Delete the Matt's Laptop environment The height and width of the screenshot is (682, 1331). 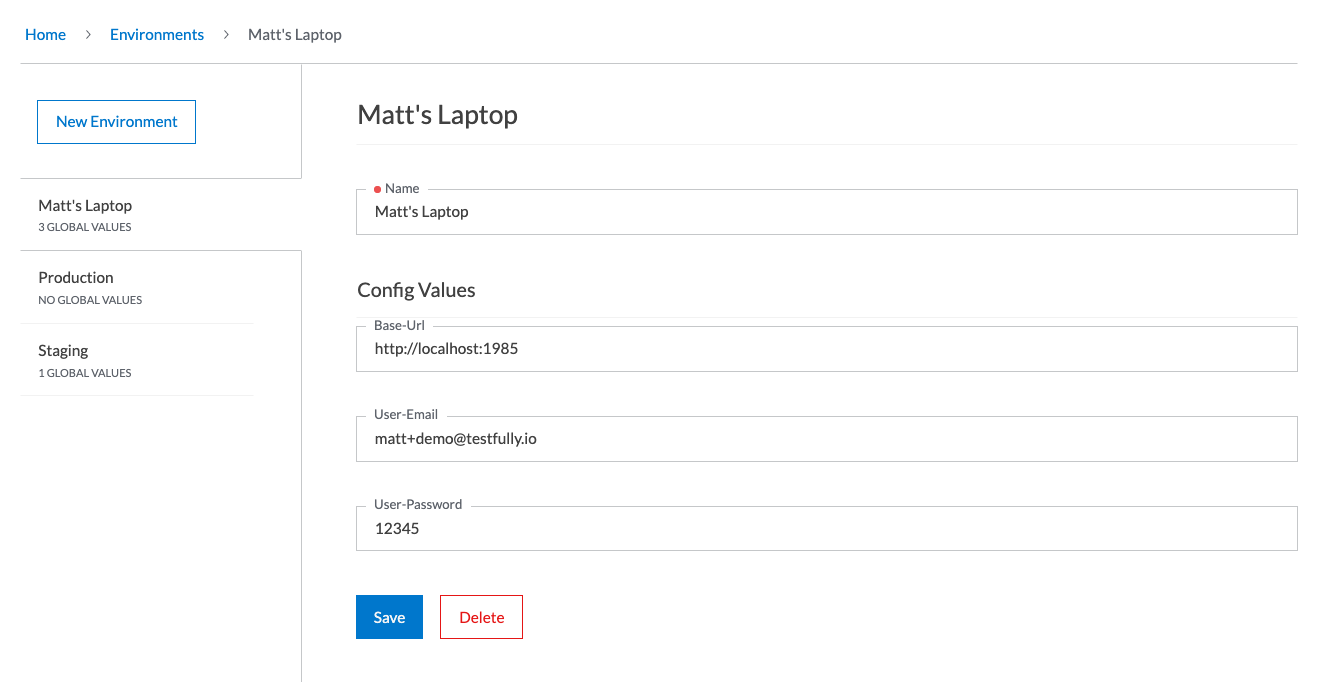pyautogui.click(x=481, y=617)
